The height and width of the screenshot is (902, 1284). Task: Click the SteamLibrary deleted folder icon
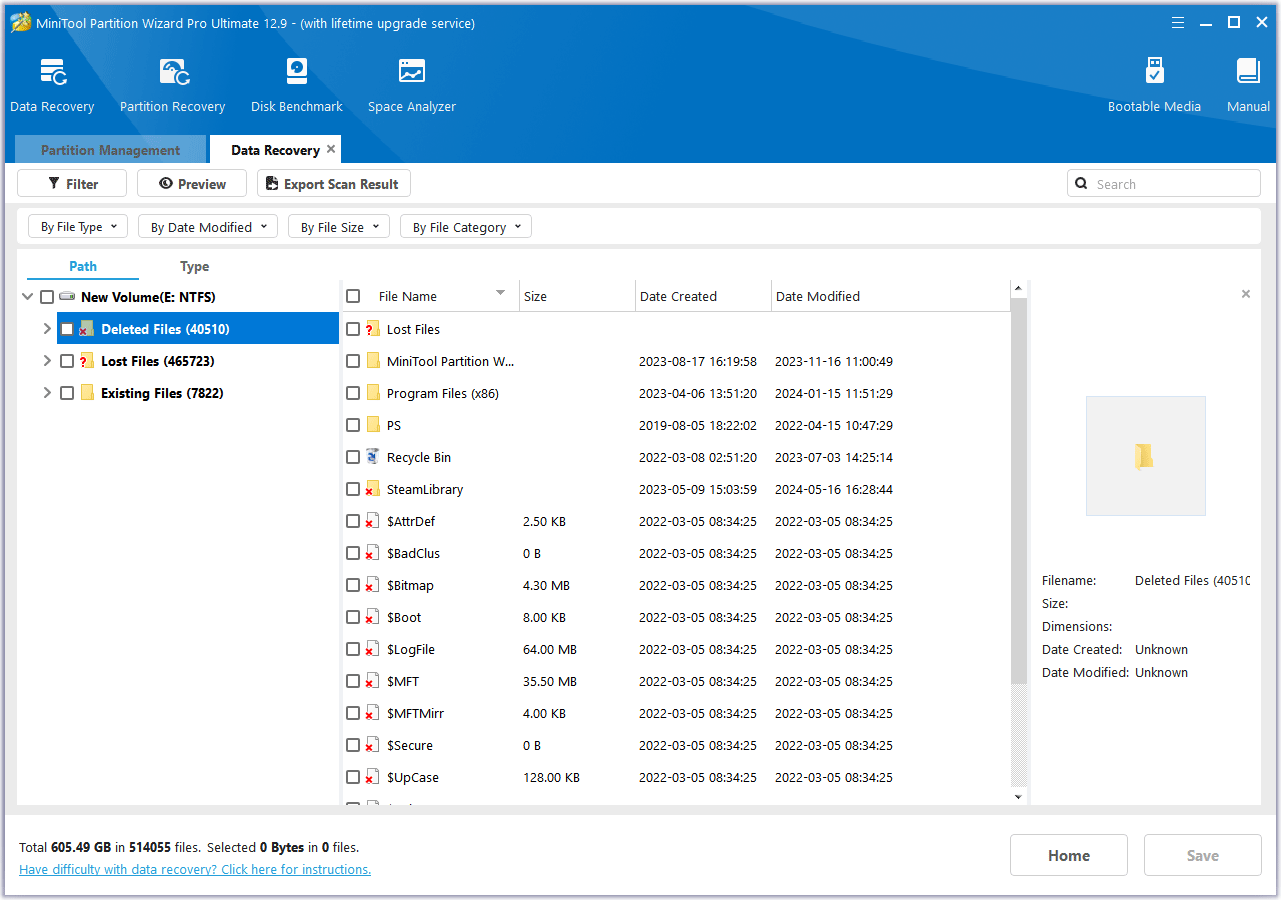(x=372, y=489)
